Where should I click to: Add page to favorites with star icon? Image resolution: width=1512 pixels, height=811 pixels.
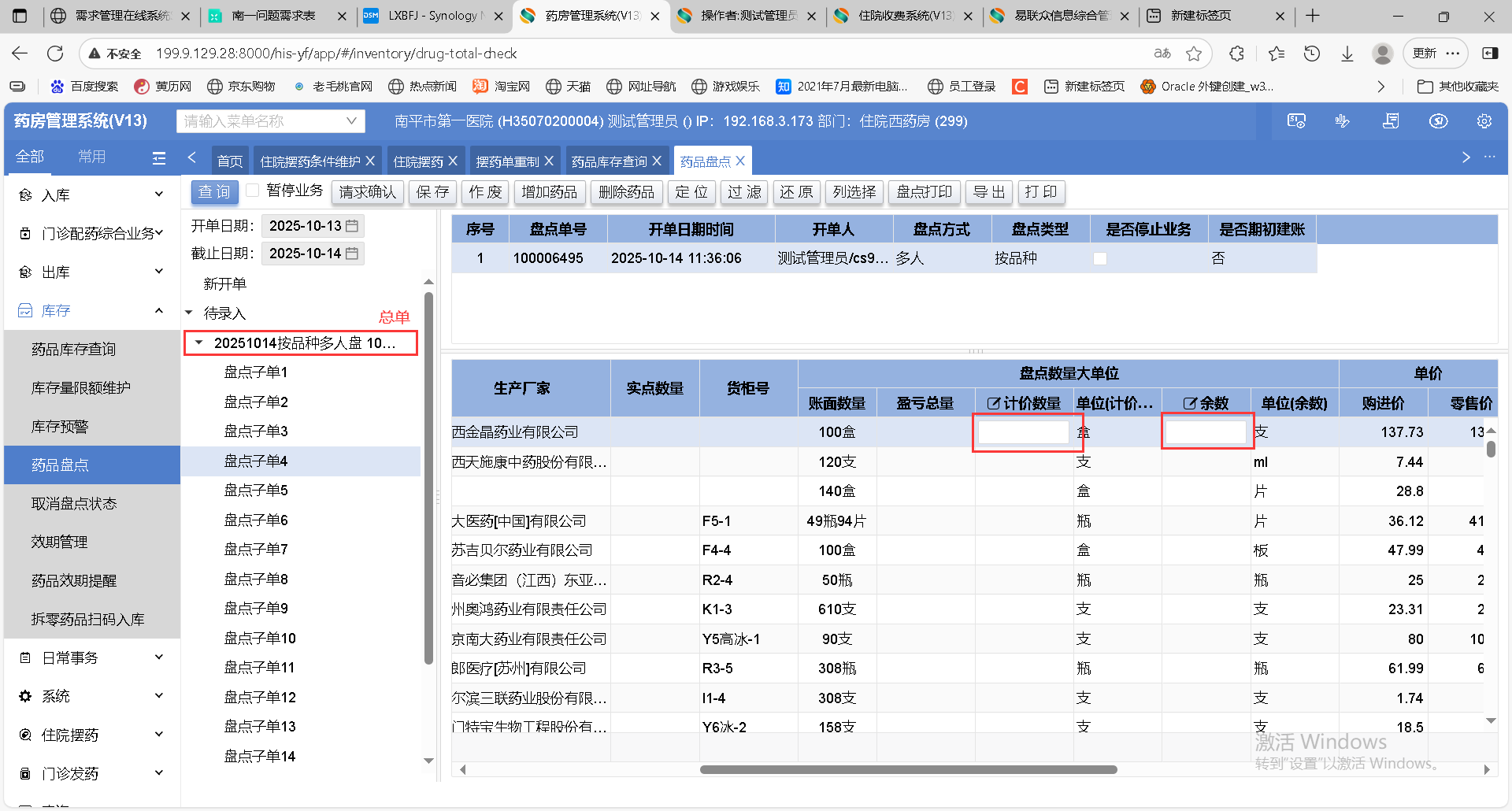pyautogui.click(x=1194, y=54)
